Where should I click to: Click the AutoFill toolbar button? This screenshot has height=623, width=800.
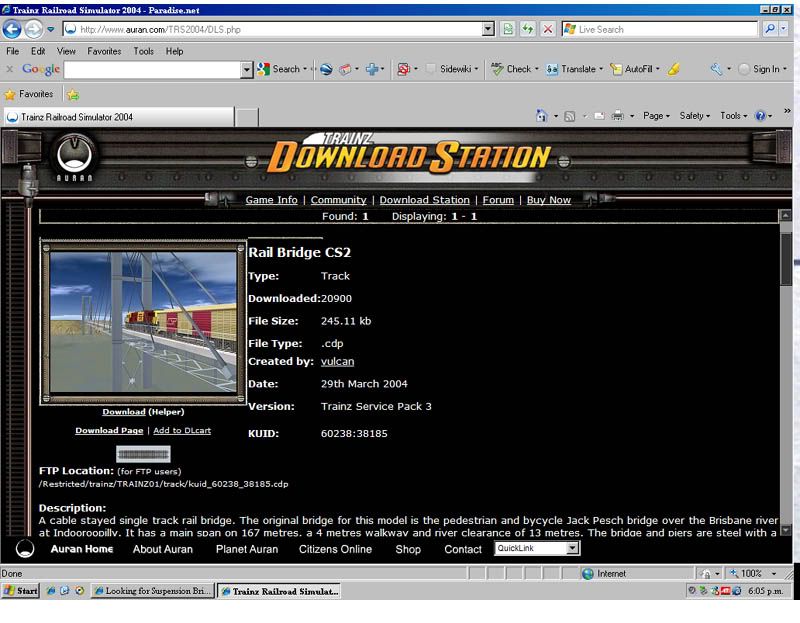tap(635, 69)
